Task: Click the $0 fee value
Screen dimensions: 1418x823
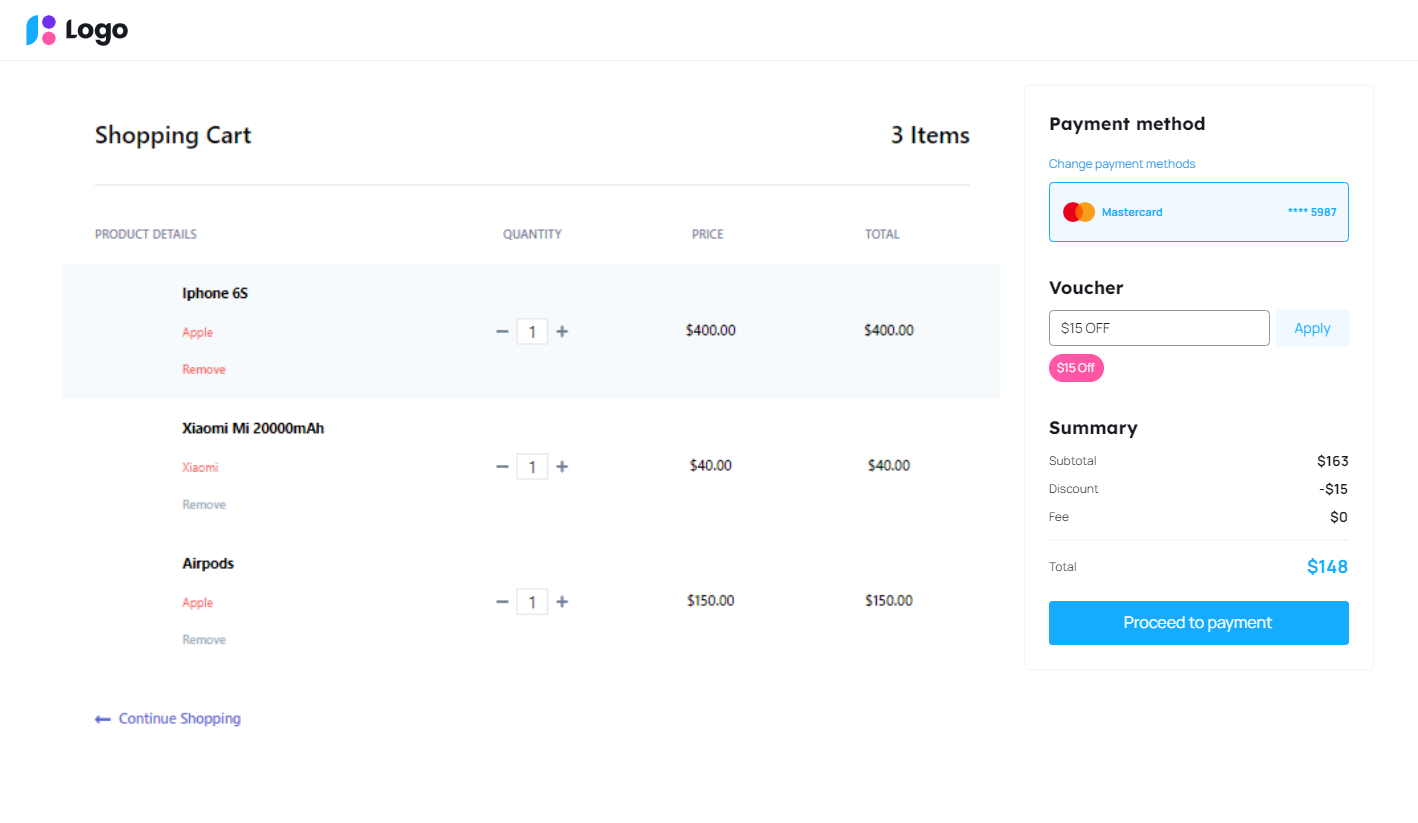Action: point(1339,517)
